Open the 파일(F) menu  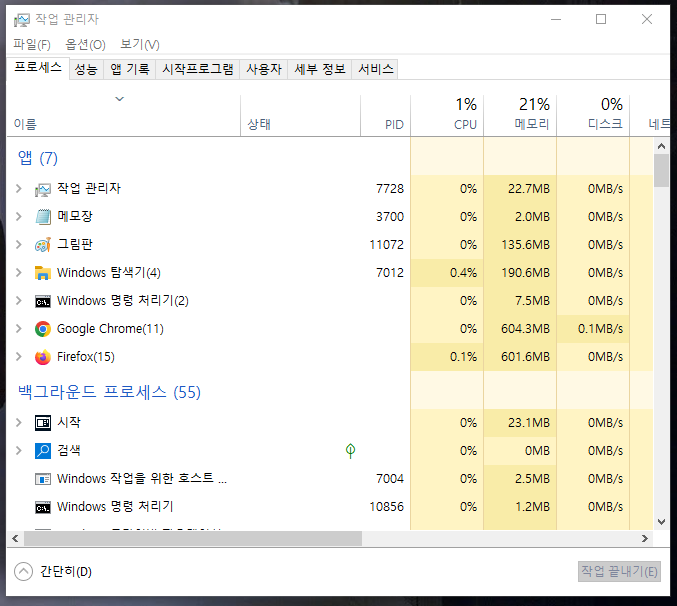tap(32, 44)
